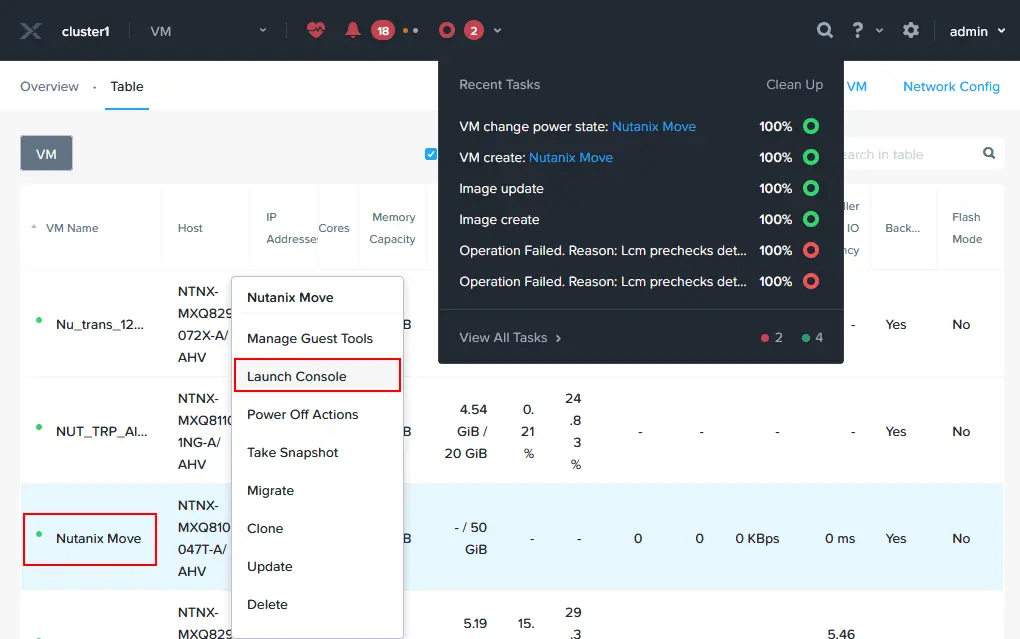Open the search magnifier in header
Viewport: 1020px width, 639px height.
pyautogui.click(x=825, y=30)
